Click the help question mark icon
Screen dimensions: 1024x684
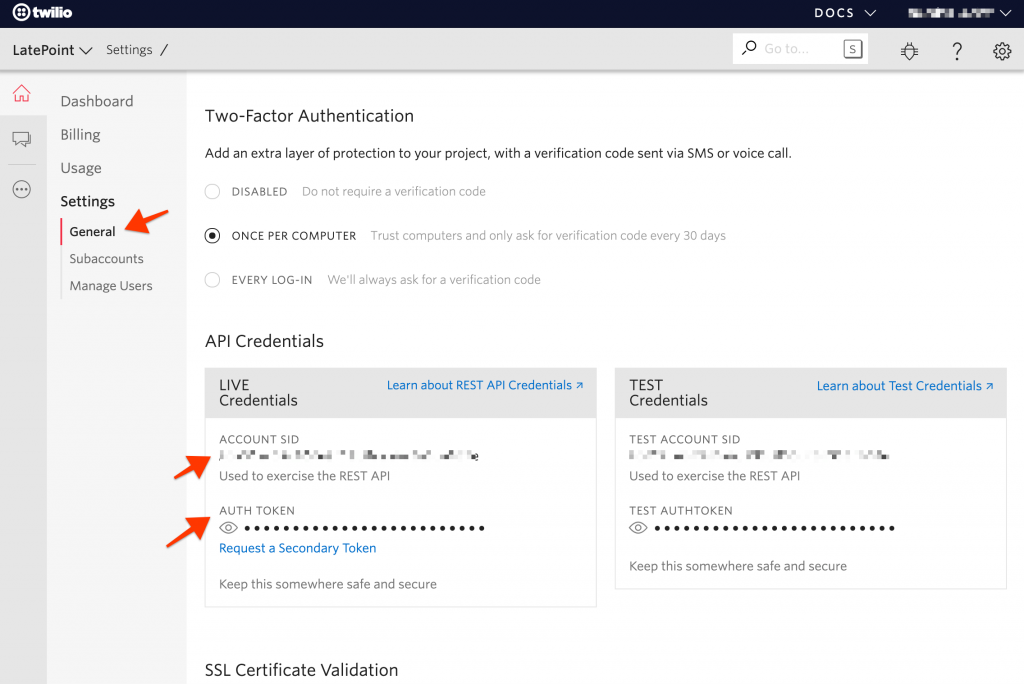tap(957, 50)
